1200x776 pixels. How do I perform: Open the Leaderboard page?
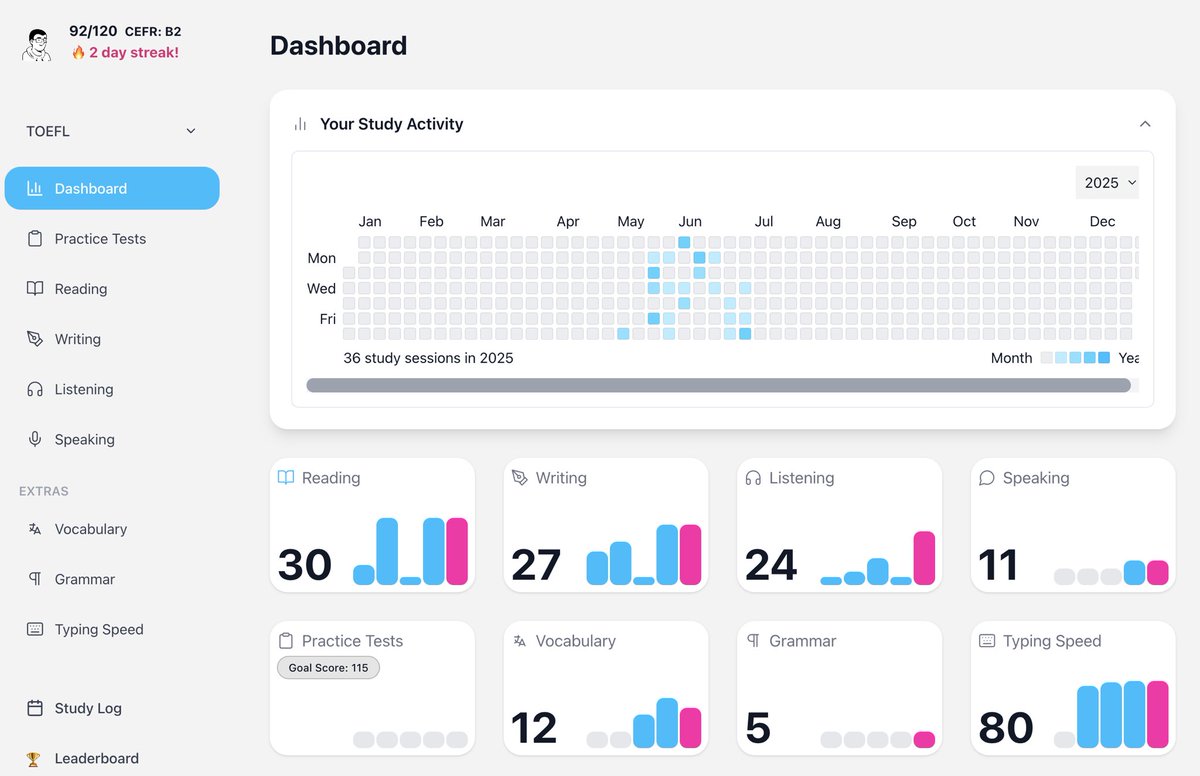click(112, 758)
